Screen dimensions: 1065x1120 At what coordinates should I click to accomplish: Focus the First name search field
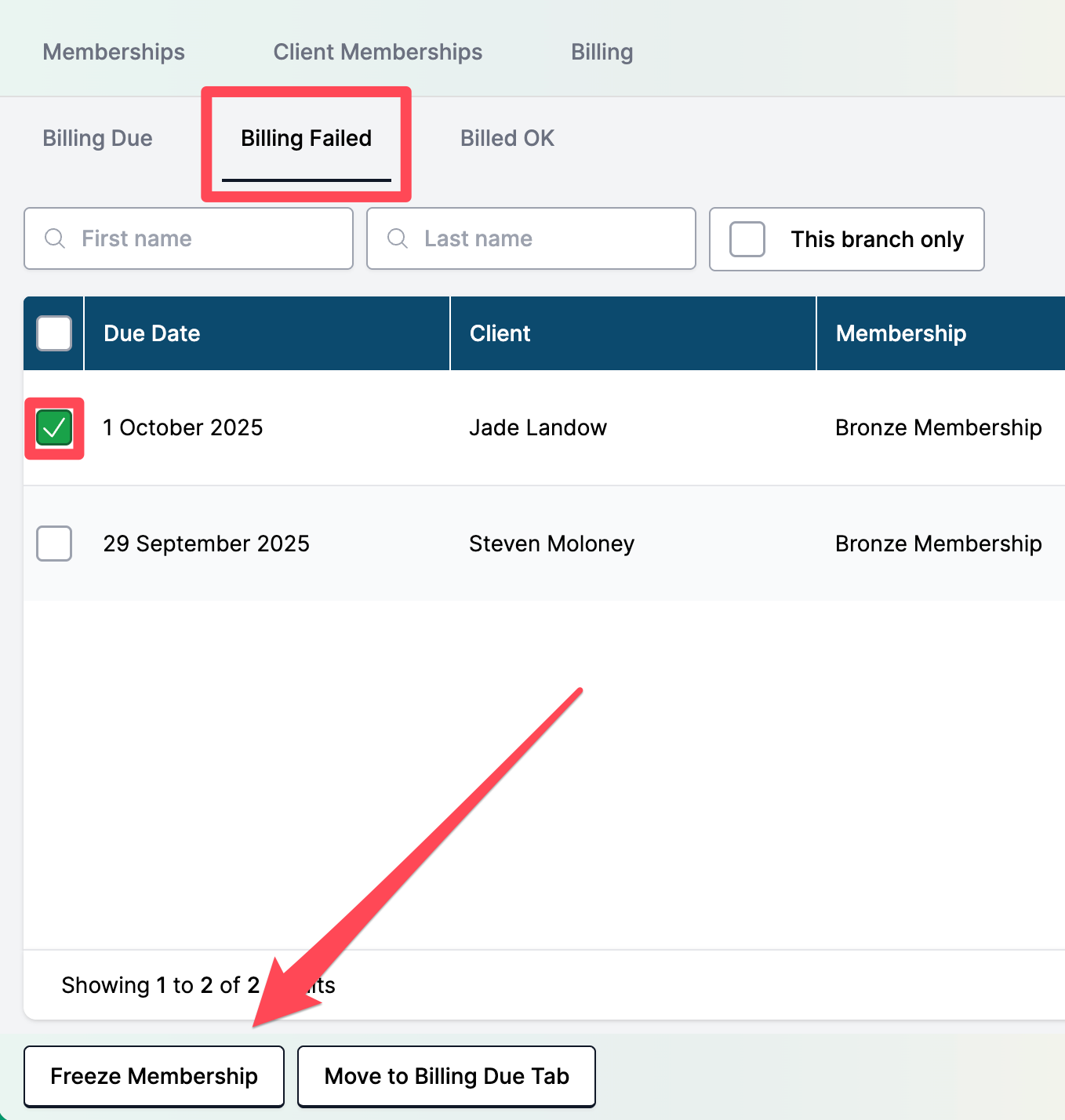point(204,238)
